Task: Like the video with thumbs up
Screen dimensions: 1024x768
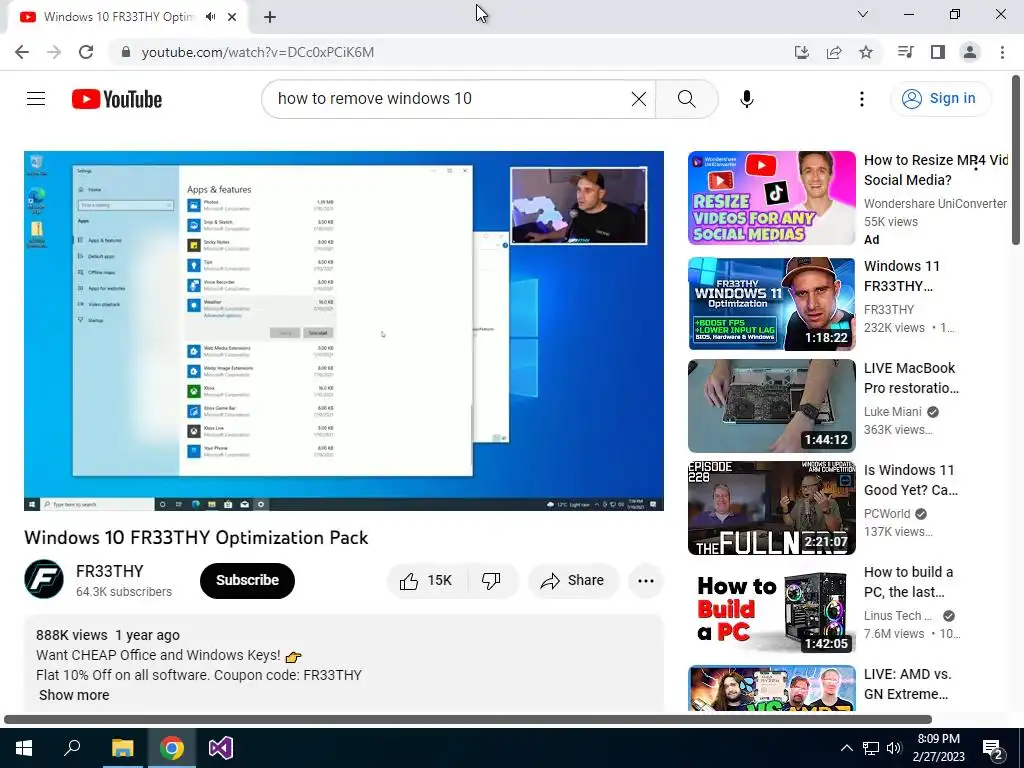Action: coord(427,581)
